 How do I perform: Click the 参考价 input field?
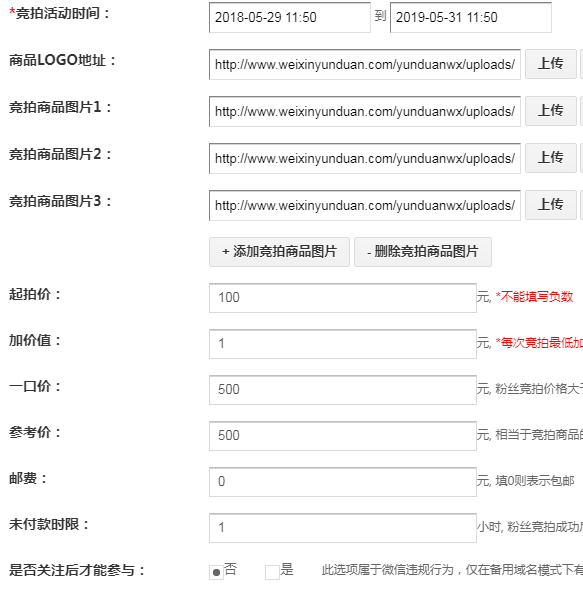click(x=343, y=436)
